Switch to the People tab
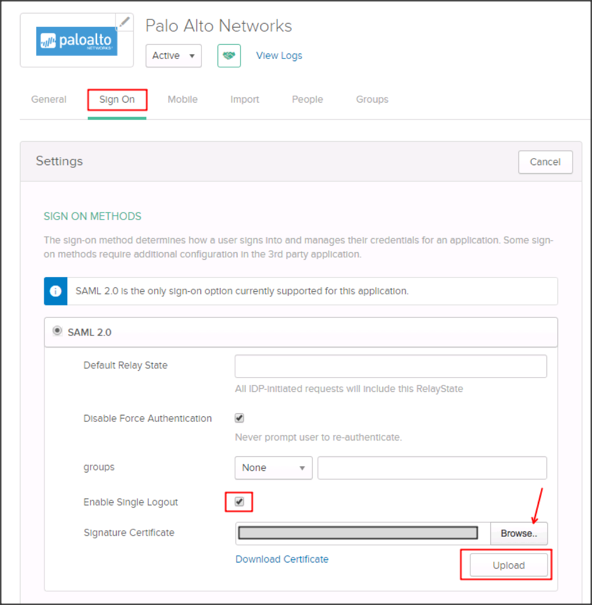Viewport: 592px width, 605px height. point(307,100)
